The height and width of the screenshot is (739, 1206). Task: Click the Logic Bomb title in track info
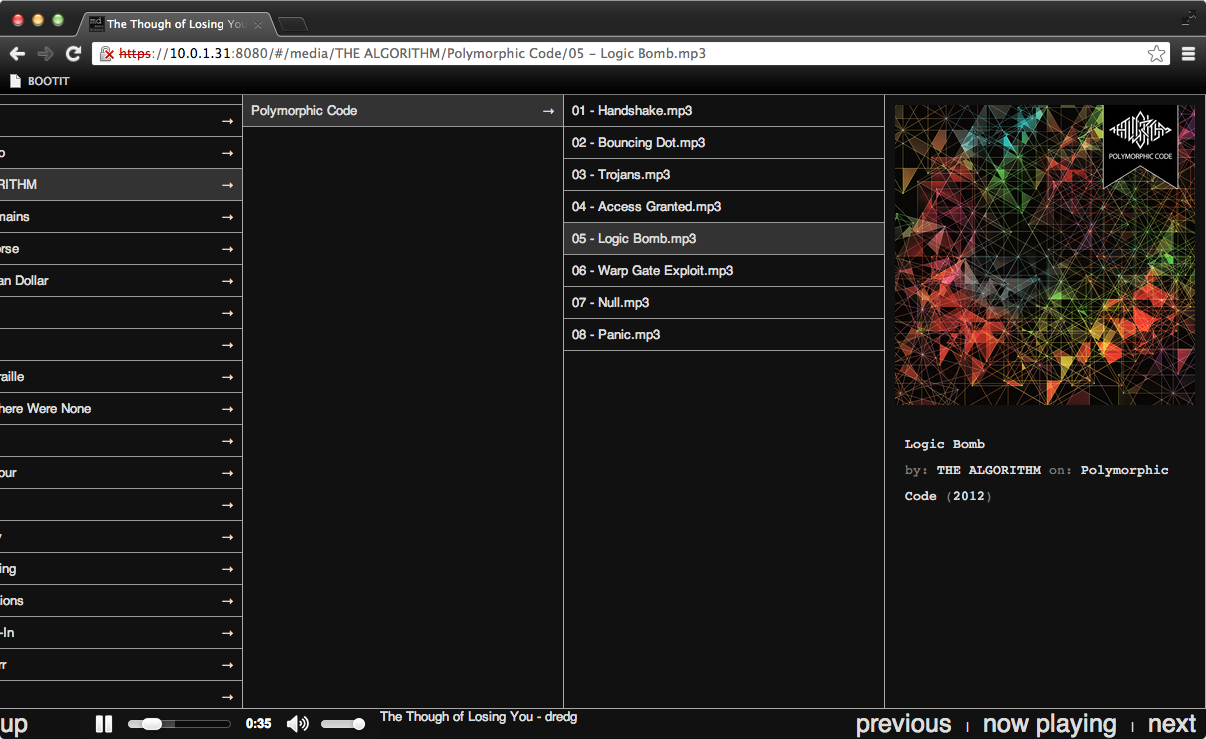945,444
